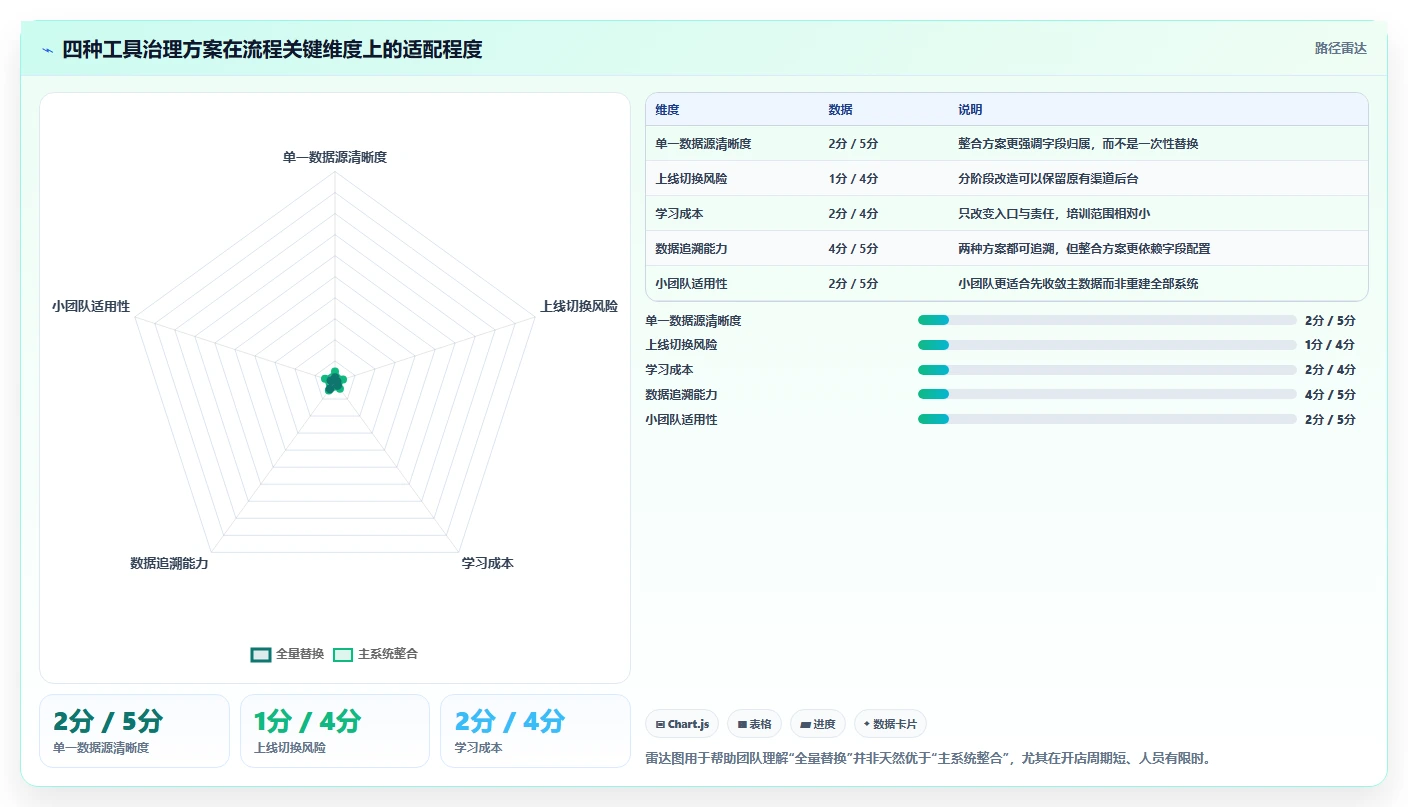Image resolution: width=1408 pixels, height=807 pixels.
Task: Open the 学习成本 card showing 2分 / 4分
Action: click(535, 731)
